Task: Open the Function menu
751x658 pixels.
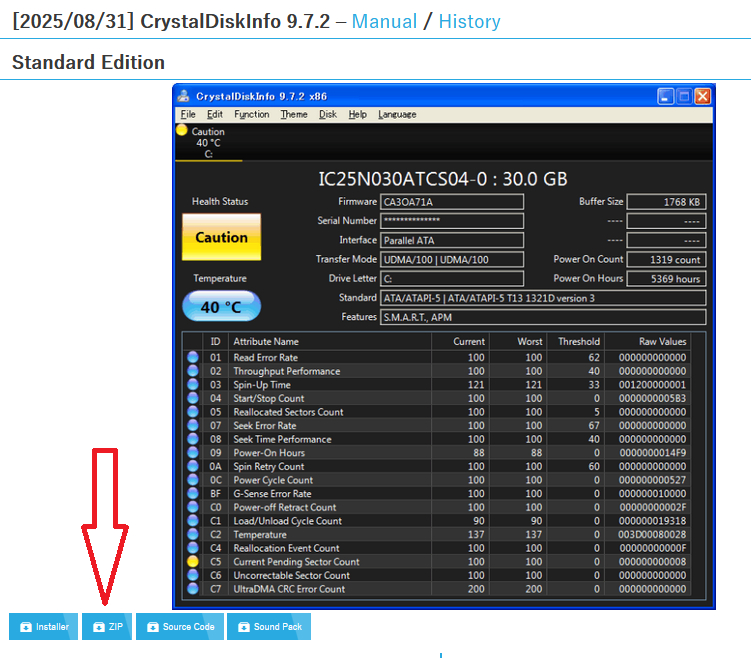Action: tap(251, 114)
